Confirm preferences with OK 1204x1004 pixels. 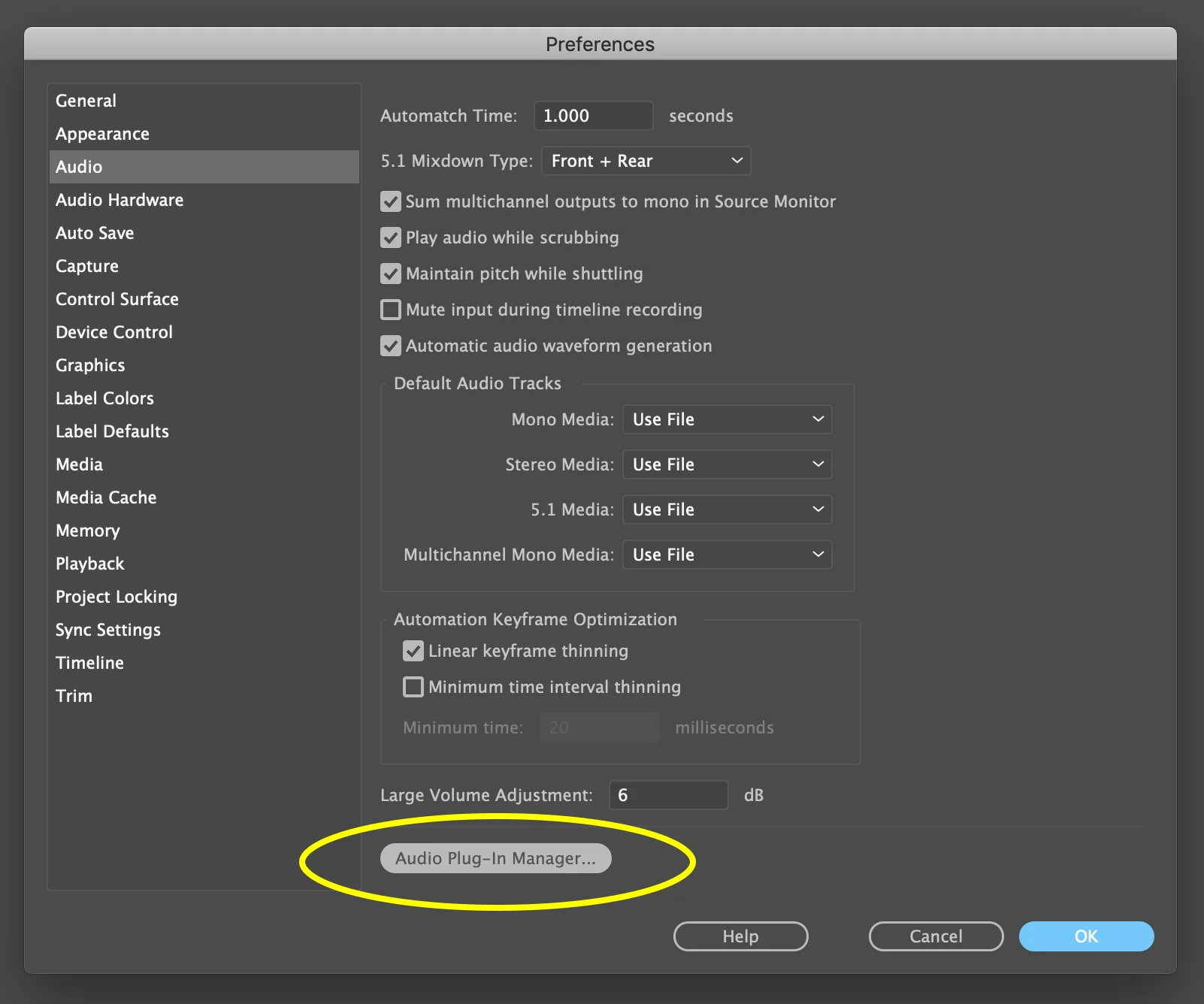coord(1086,936)
